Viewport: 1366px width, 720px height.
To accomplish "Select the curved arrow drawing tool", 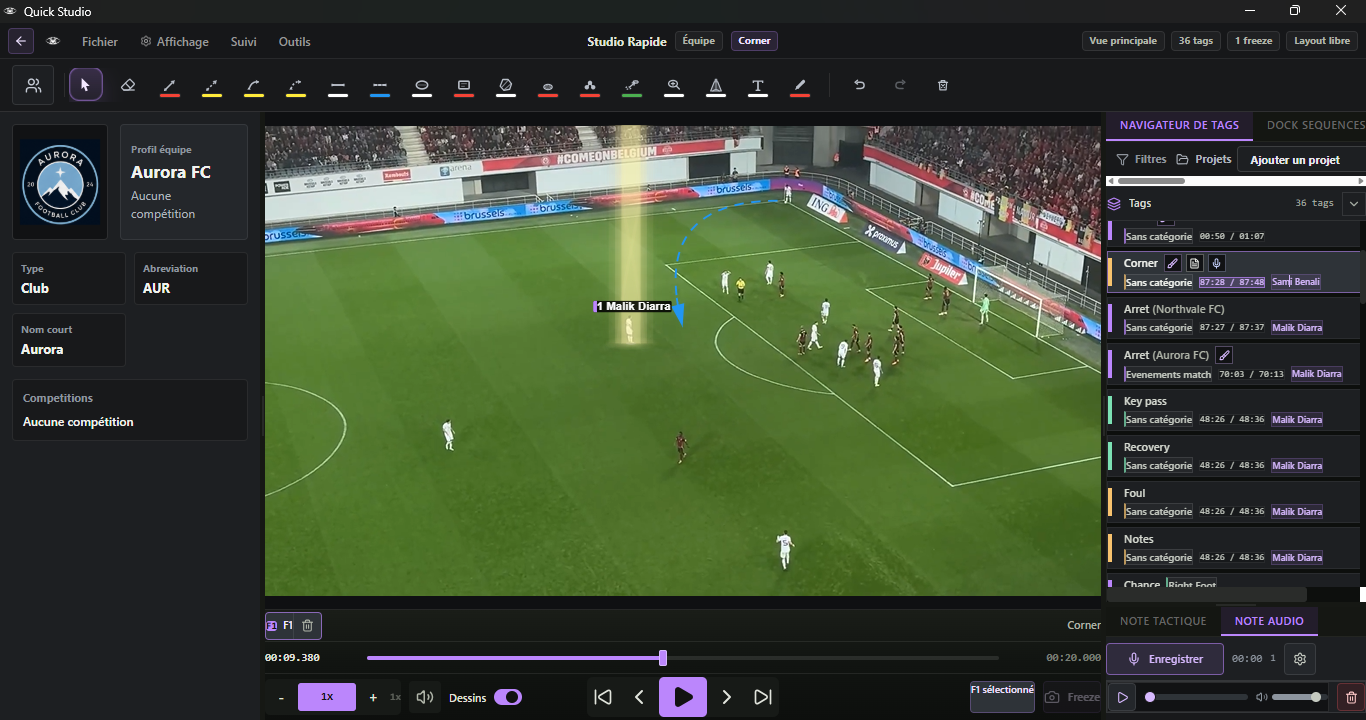I will [254, 85].
